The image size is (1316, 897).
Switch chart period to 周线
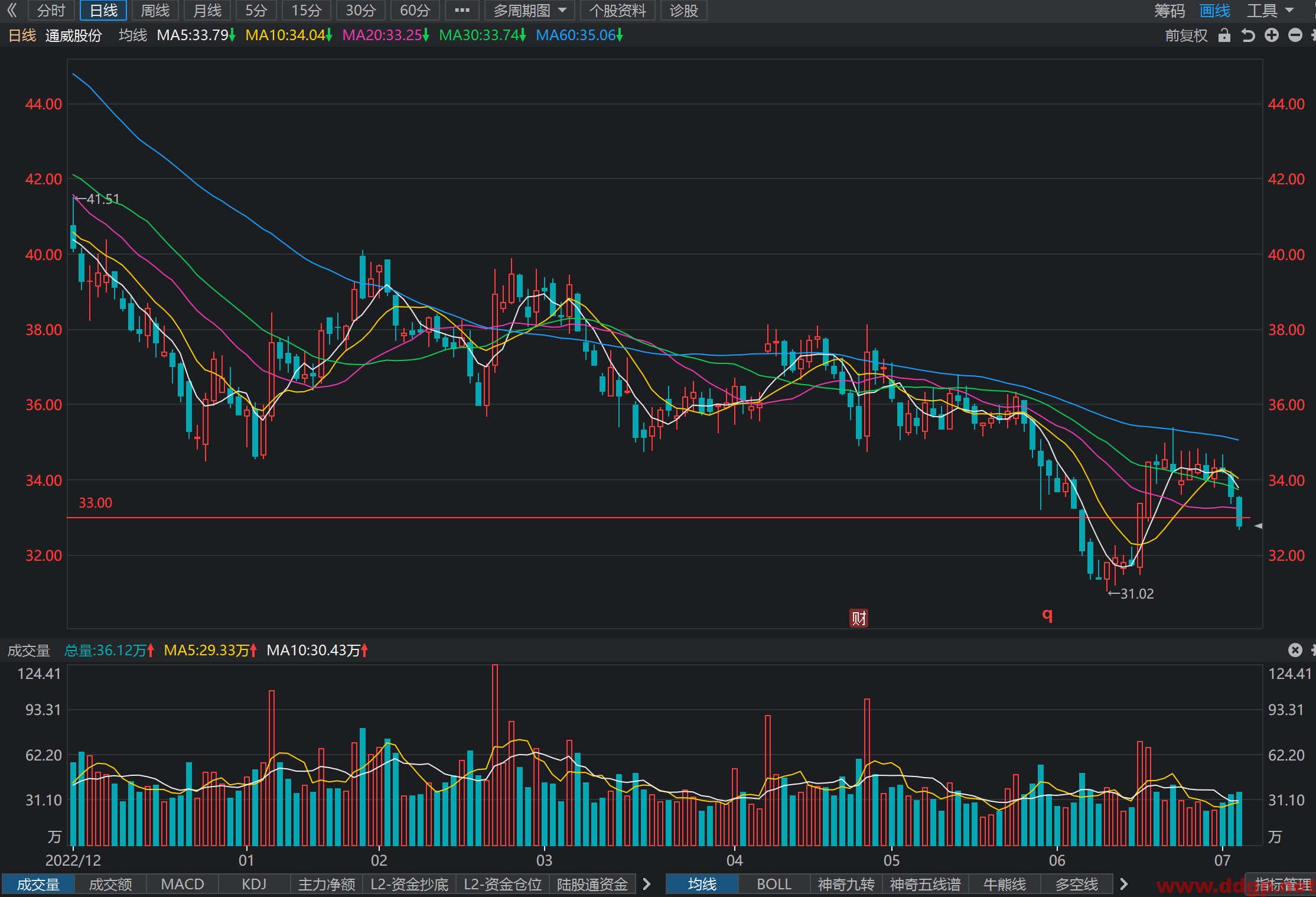point(155,10)
